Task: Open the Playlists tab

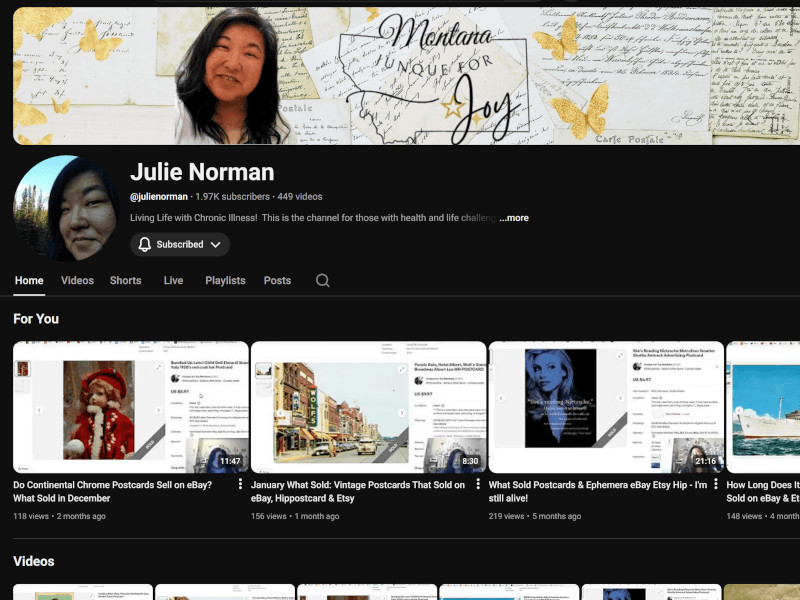Action: [225, 280]
